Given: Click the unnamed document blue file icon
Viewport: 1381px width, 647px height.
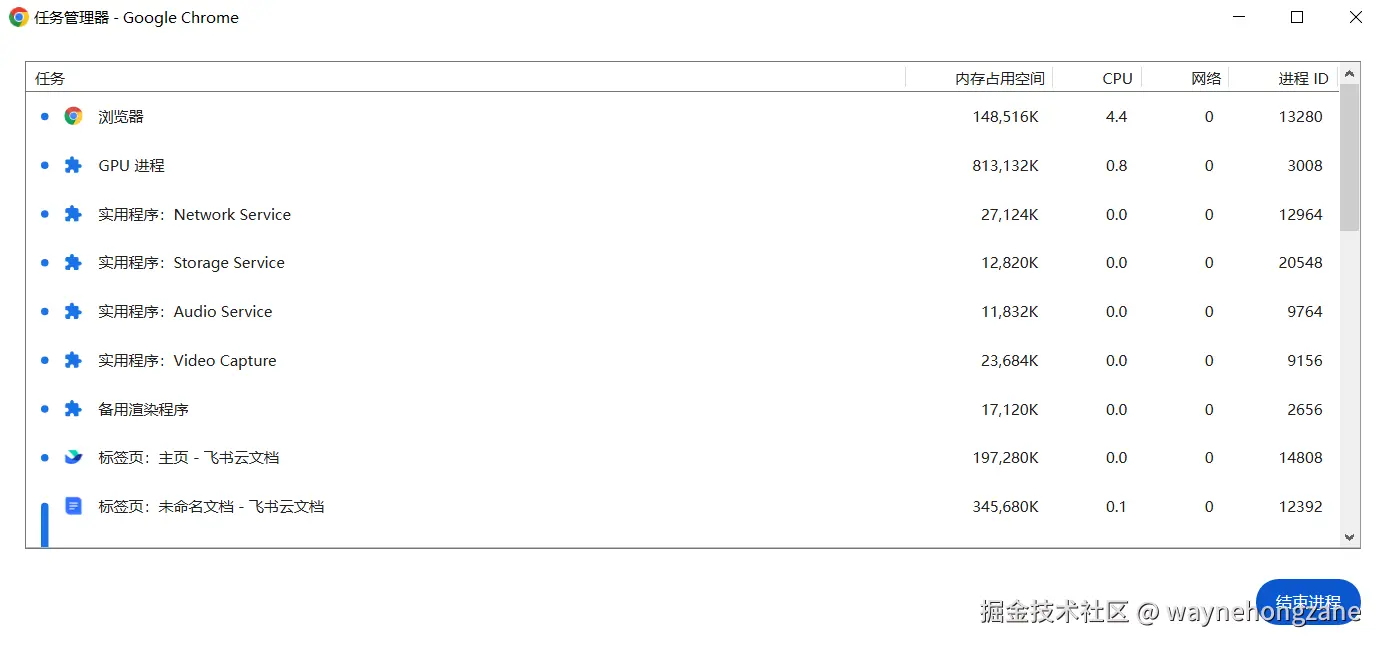Looking at the screenshot, I should [73, 506].
